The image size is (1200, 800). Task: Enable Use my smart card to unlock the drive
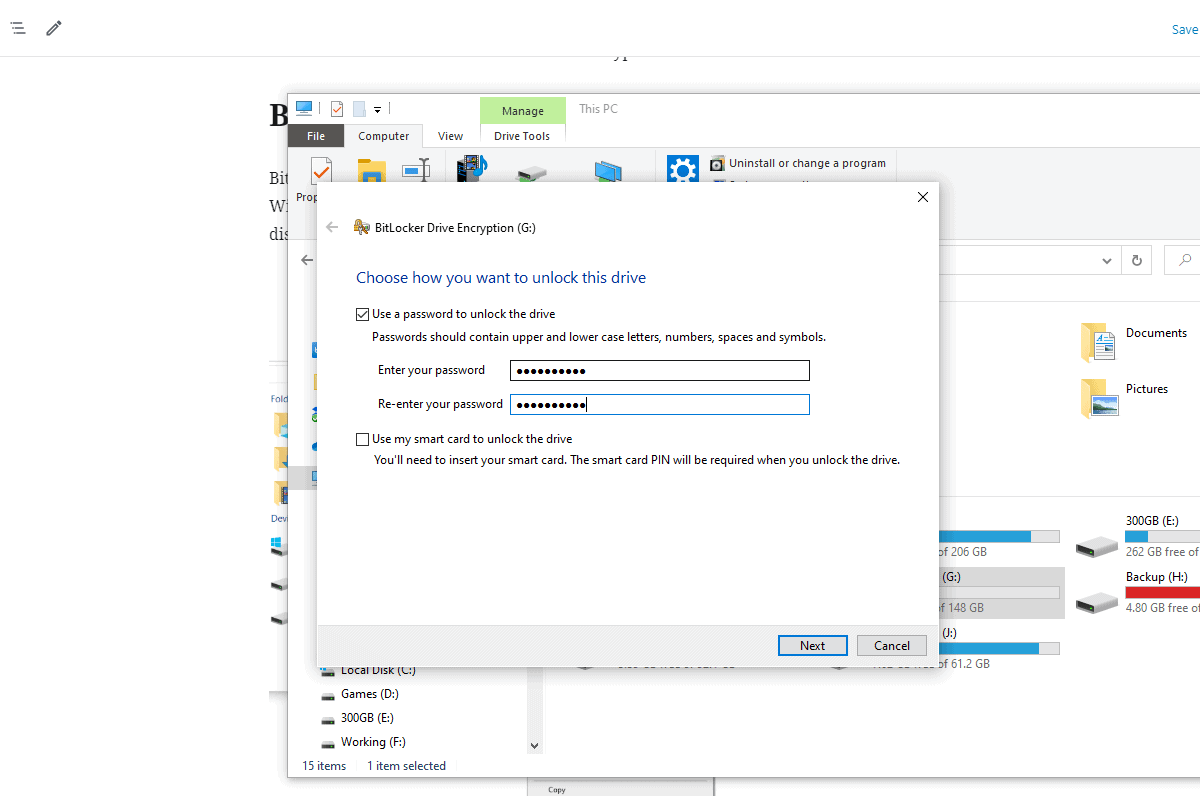[x=362, y=438]
